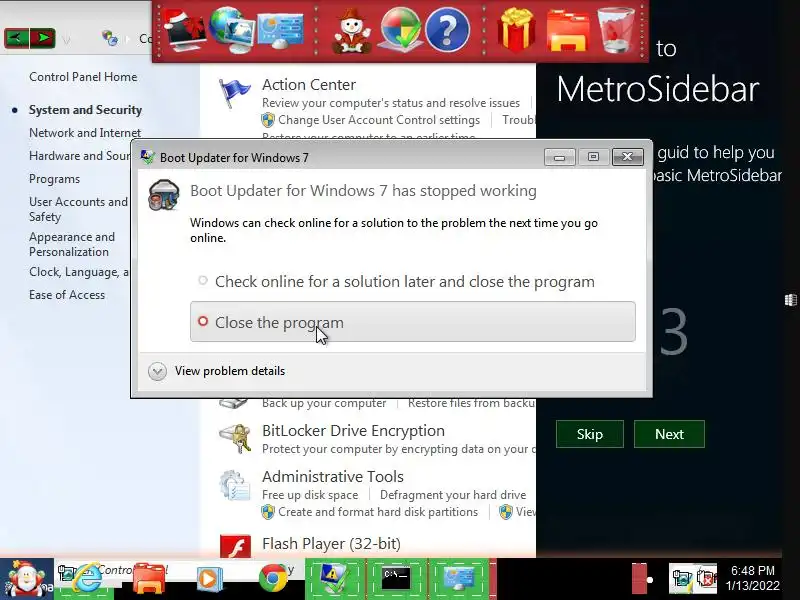Click Defragment your hard drive link
The height and width of the screenshot is (600, 800).
[x=453, y=495]
